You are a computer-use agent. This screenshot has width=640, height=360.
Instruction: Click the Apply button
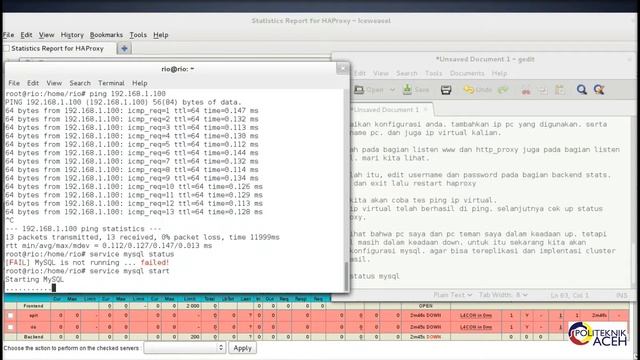[x=242, y=348]
